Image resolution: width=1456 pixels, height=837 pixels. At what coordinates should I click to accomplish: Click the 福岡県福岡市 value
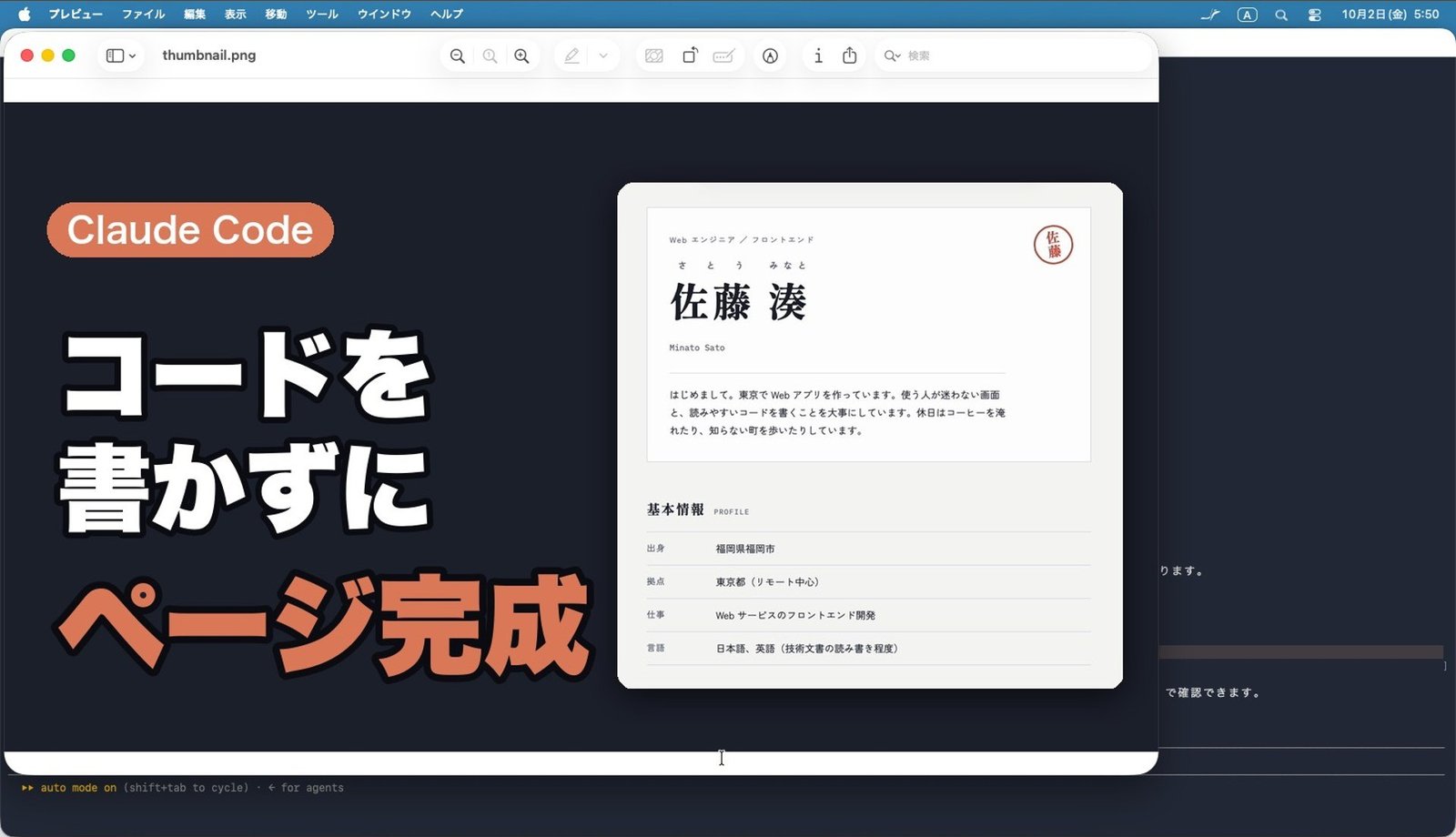(745, 549)
